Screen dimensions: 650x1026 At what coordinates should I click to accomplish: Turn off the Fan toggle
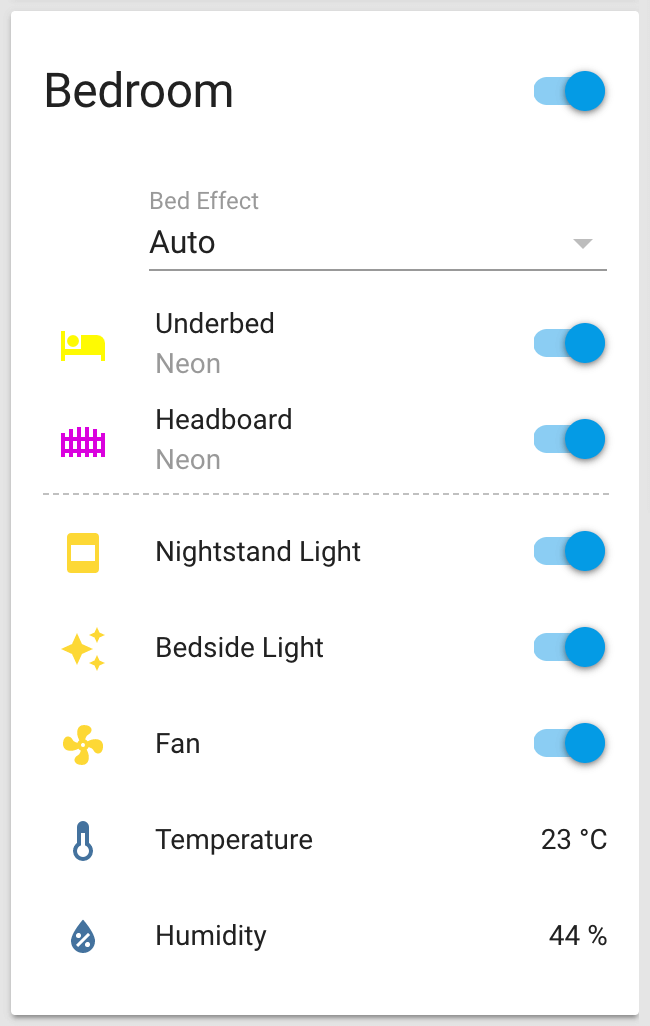coord(569,743)
